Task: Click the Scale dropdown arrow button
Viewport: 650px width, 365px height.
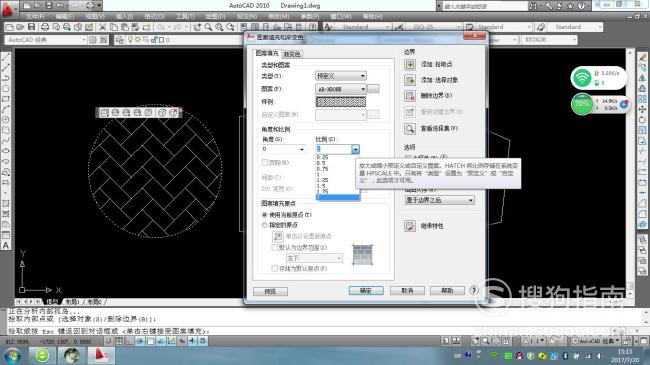Action: click(x=355, y=149)
